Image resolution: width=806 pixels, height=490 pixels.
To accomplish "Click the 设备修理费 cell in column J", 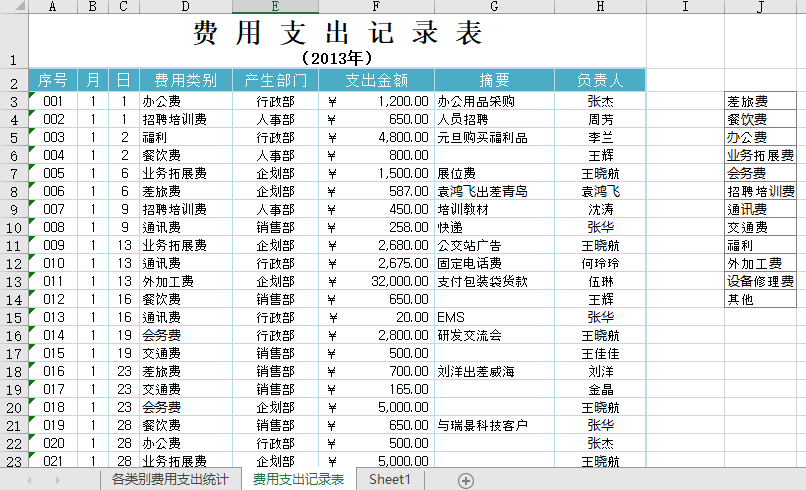I will coord(760,281).
